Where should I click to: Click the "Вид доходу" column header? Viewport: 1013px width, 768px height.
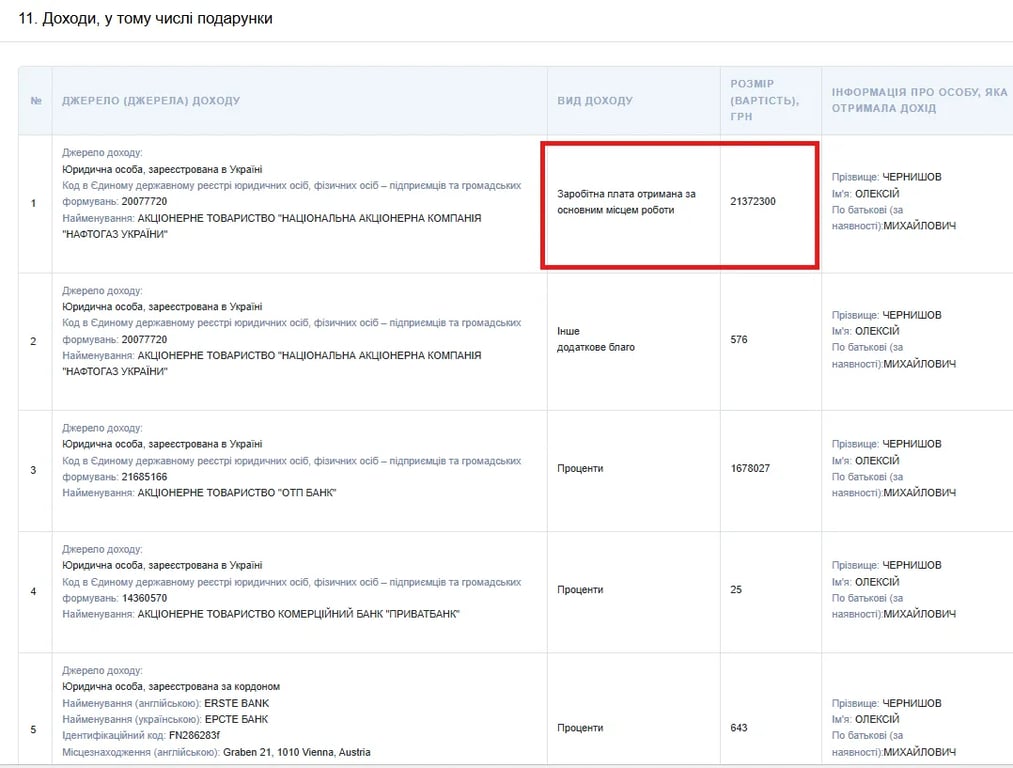595,101
